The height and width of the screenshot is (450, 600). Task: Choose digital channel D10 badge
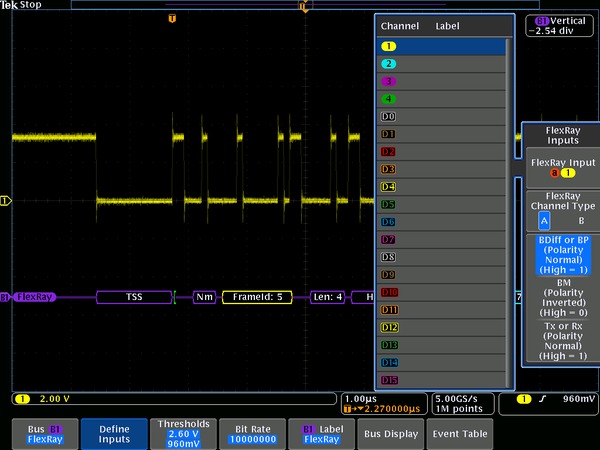389,292
